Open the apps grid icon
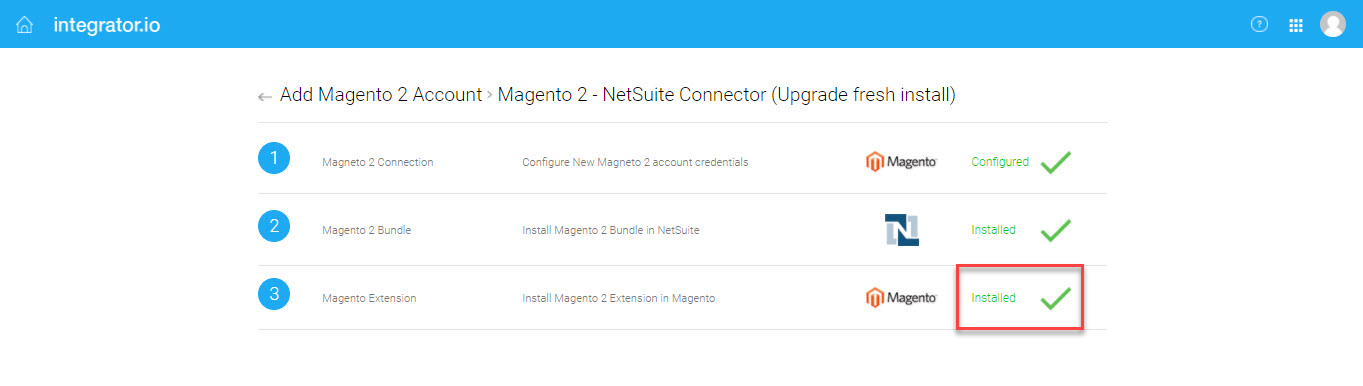This screenshot has height=386, width=1363. (1296, 25)
